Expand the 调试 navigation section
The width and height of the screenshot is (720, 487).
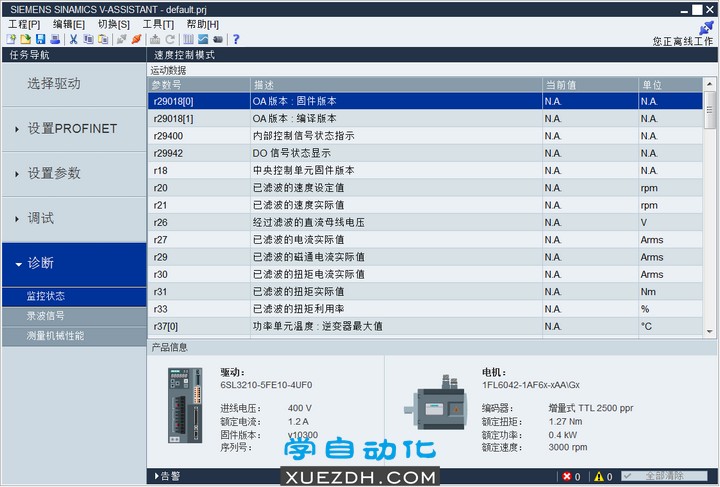[x=74, y=218]
